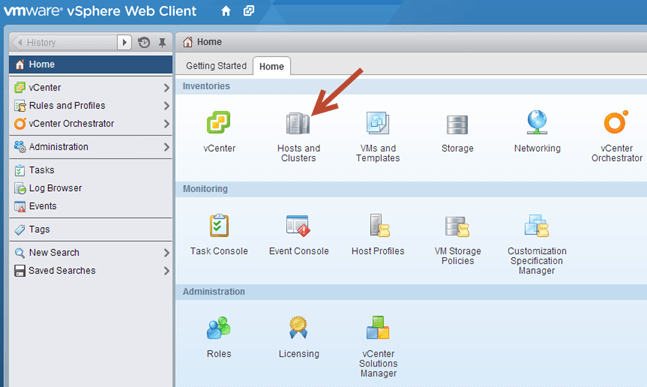Open Events from the sidebar
The image size is (647, 387).
coord(90,206)
